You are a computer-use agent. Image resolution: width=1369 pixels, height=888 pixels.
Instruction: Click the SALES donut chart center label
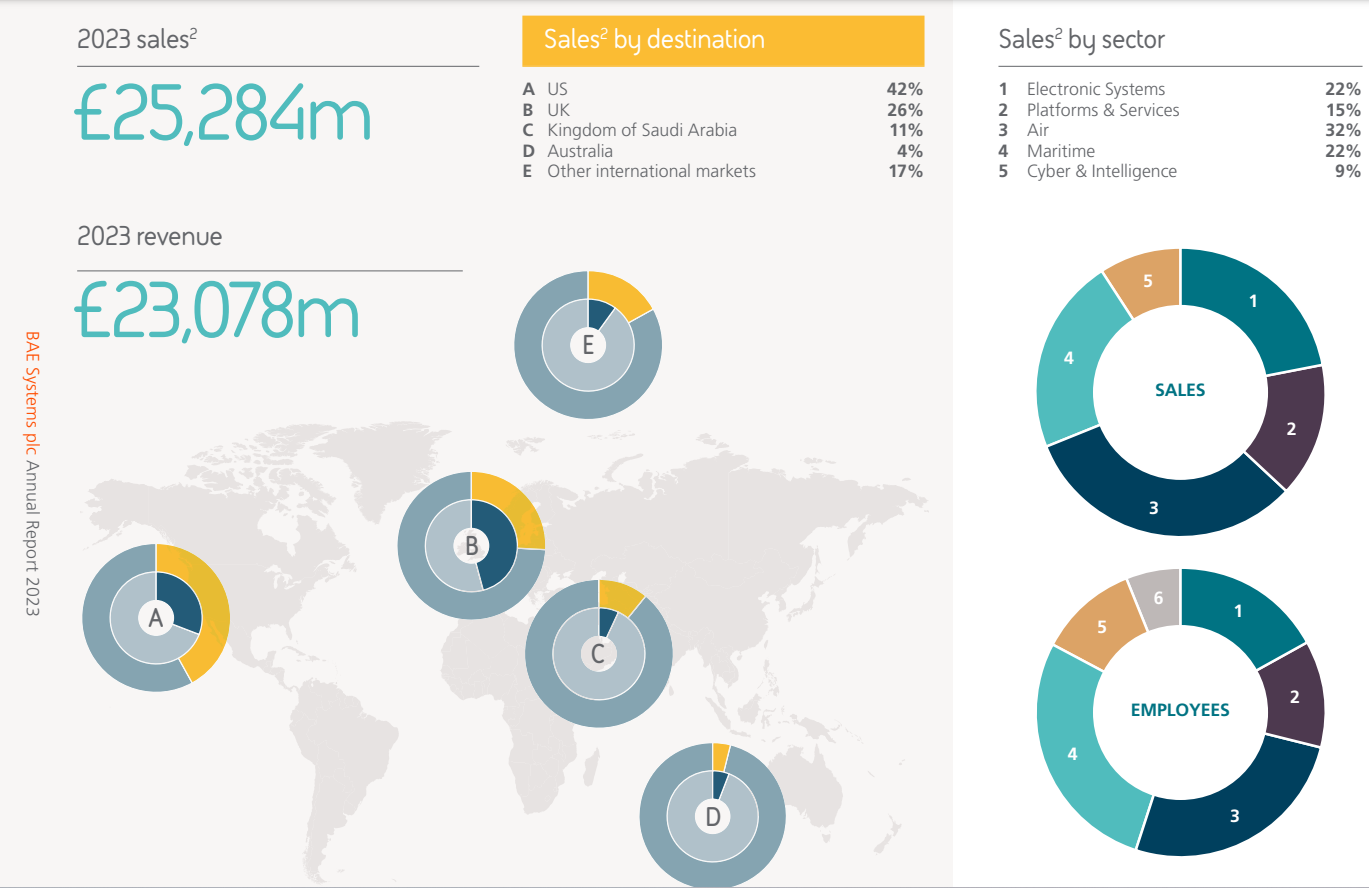(1180, 390)
